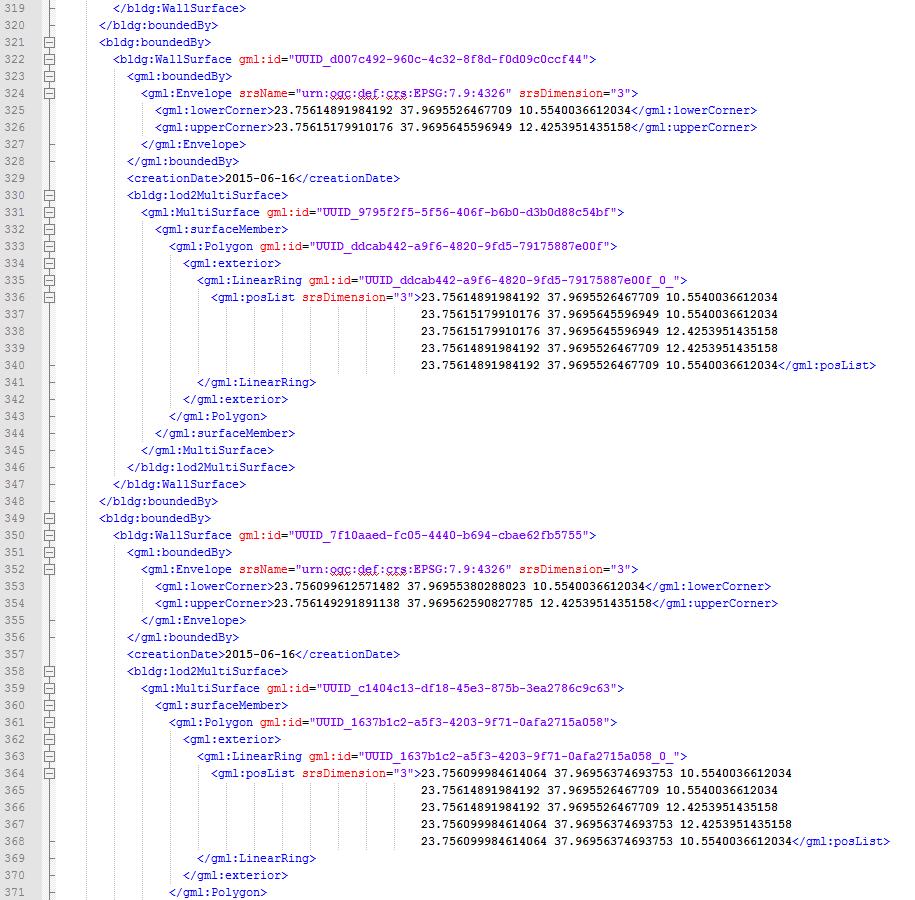This screenshot has height=900, width=915.
Task: Collapse the gml:Envelope fold on line 324
Action: click(50, 93)
